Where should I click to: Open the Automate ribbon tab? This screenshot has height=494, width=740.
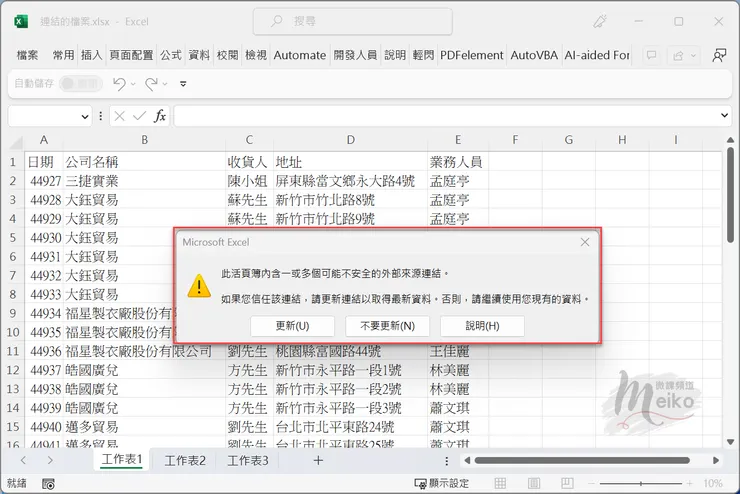click(x=300, y=55)
